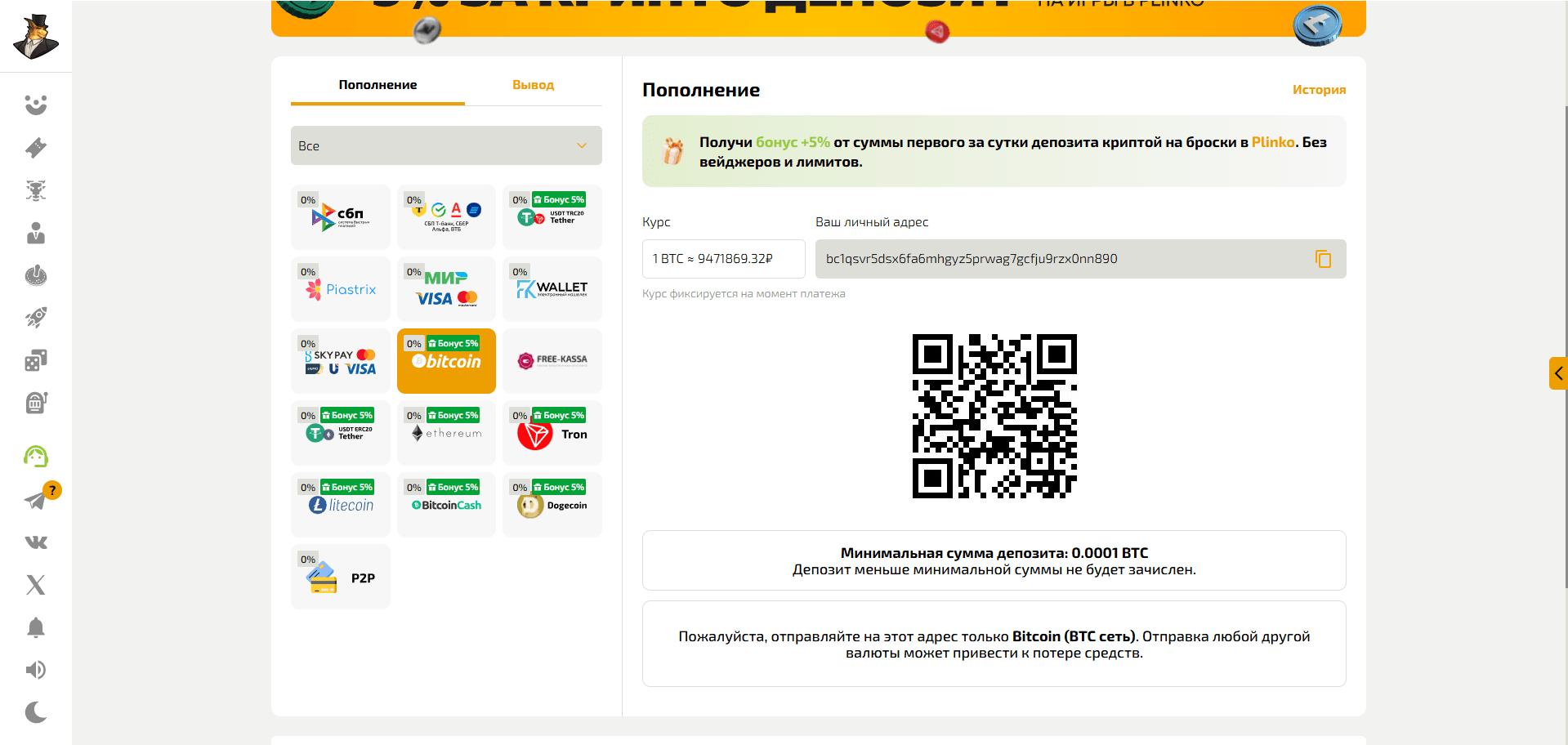Screen dimensions: 1568x745
Task: Switch to the Пополнение tab
Action: [x=377, y=85]
